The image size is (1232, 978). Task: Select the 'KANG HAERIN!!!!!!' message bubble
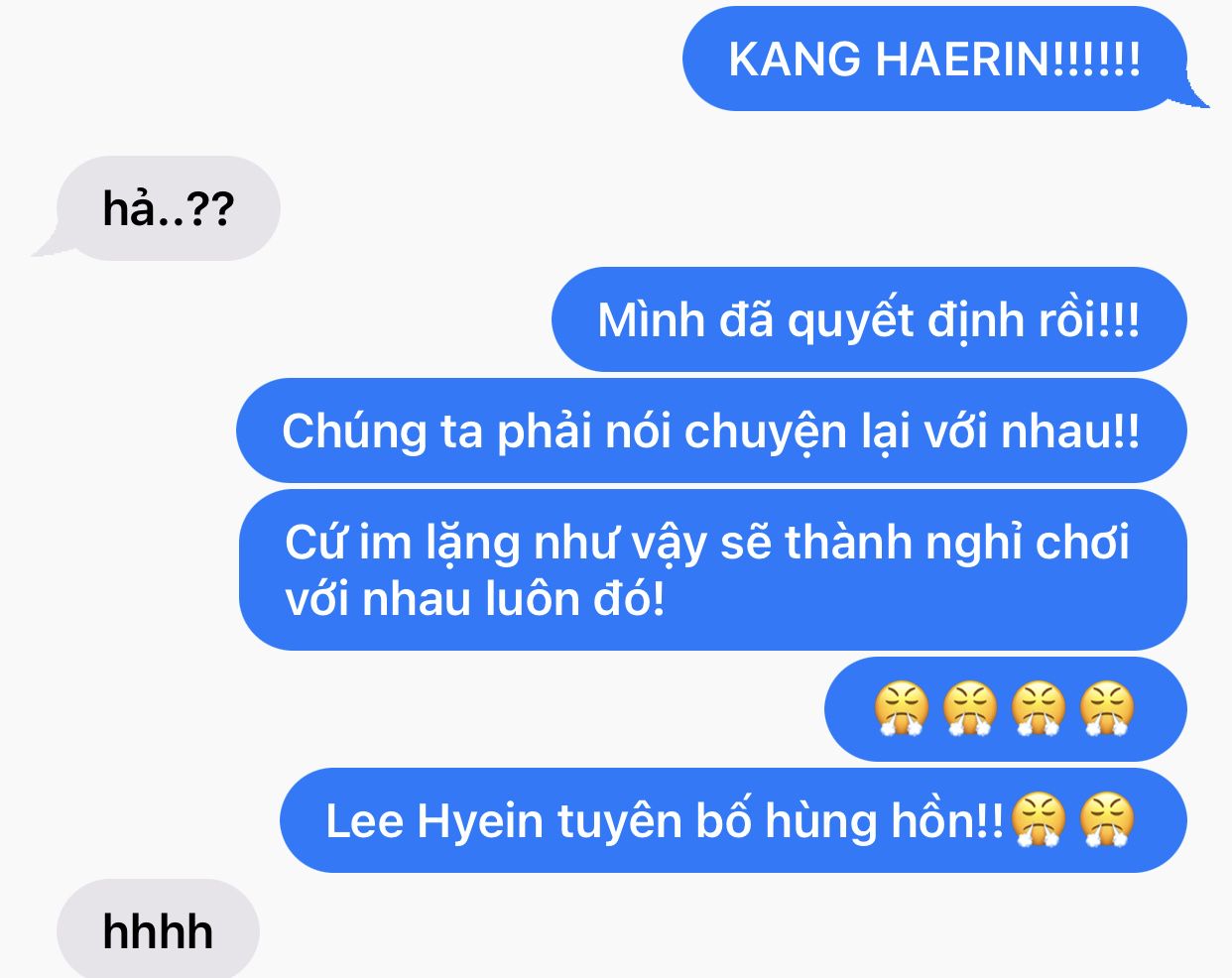point(935,59)
